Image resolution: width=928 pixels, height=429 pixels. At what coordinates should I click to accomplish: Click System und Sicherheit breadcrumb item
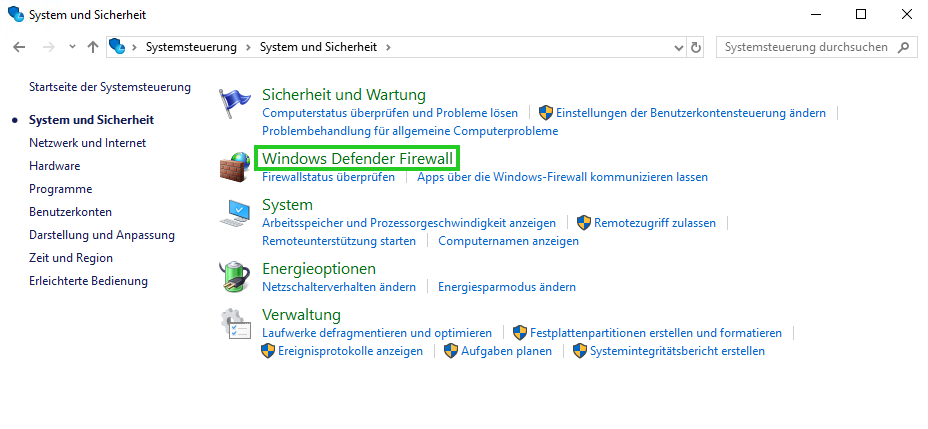click(x=318, y=47)
